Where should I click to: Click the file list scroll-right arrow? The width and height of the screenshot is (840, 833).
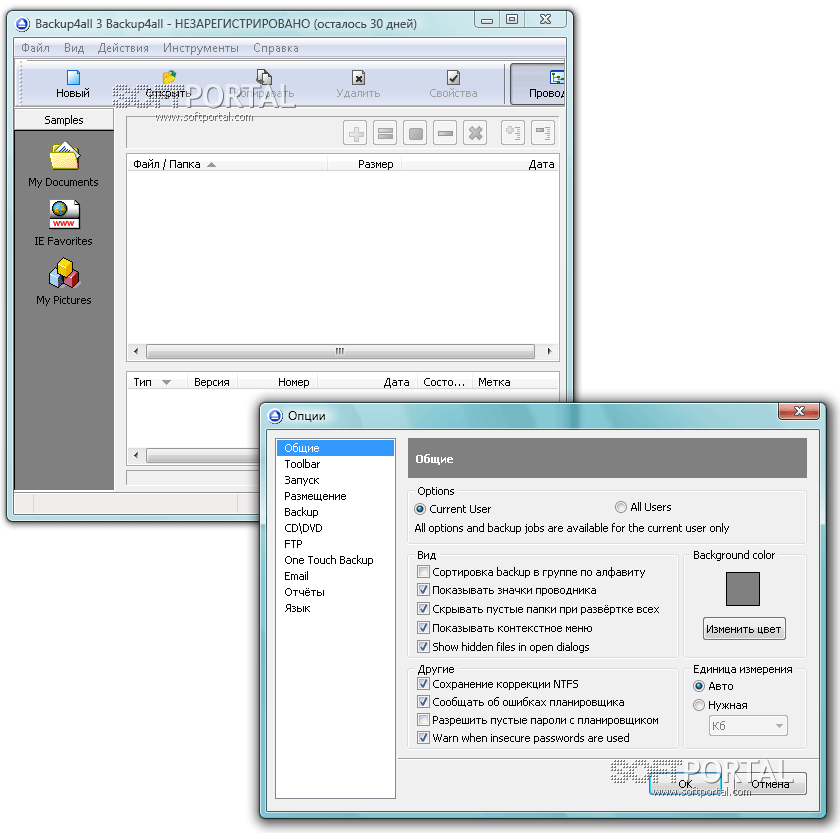pos(549,351)
